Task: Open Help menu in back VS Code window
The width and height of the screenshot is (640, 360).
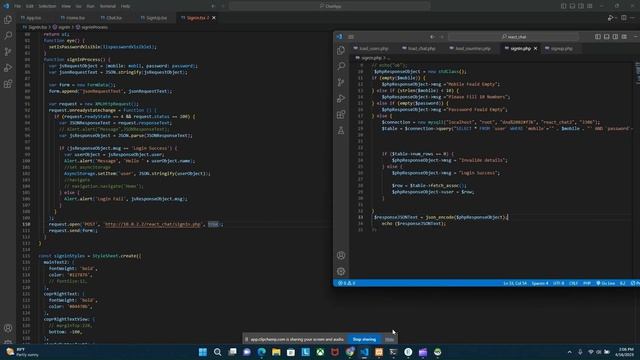Action: click(x=125, y=6)
